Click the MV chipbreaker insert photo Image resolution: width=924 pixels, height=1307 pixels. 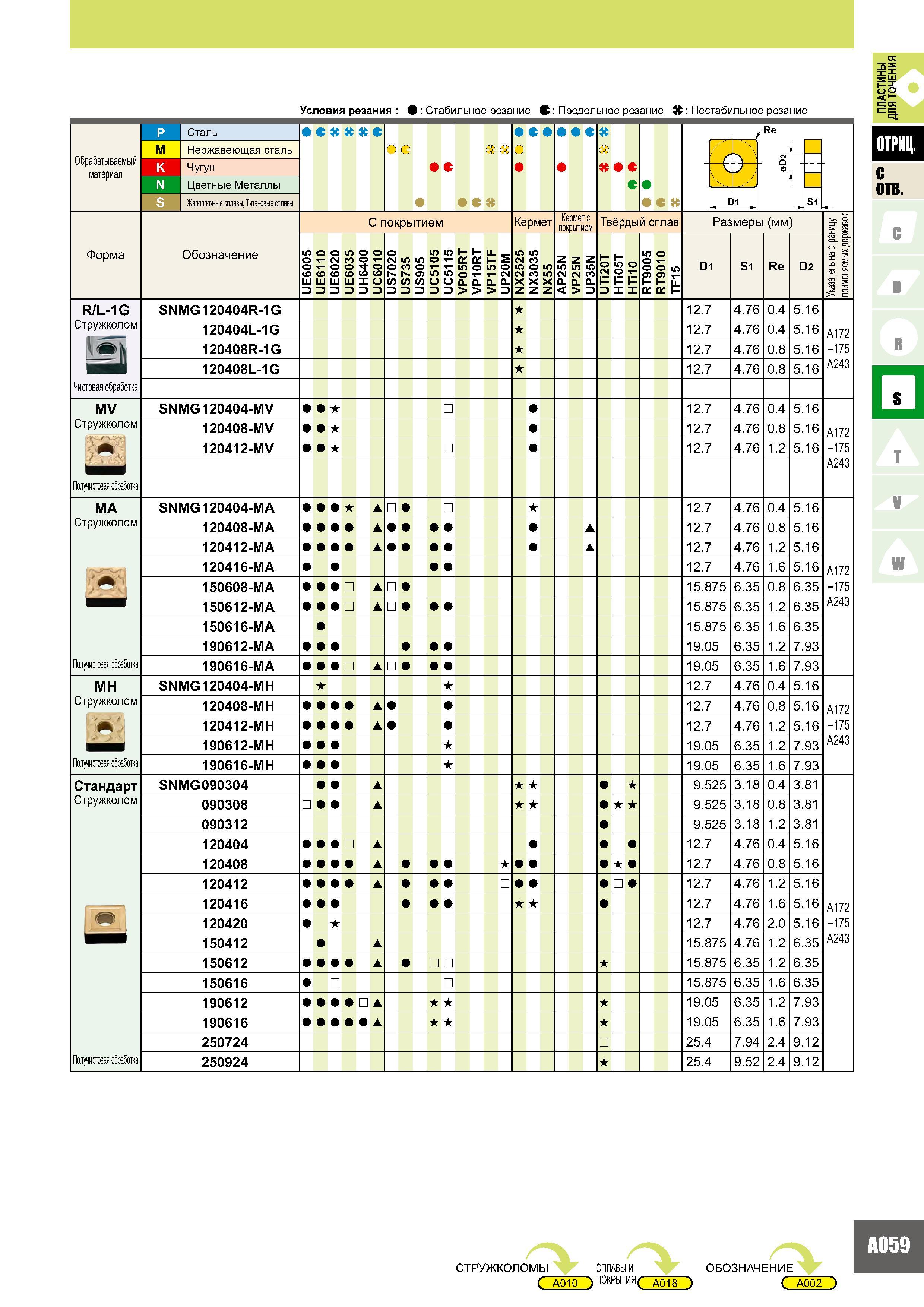coord(105,455)
